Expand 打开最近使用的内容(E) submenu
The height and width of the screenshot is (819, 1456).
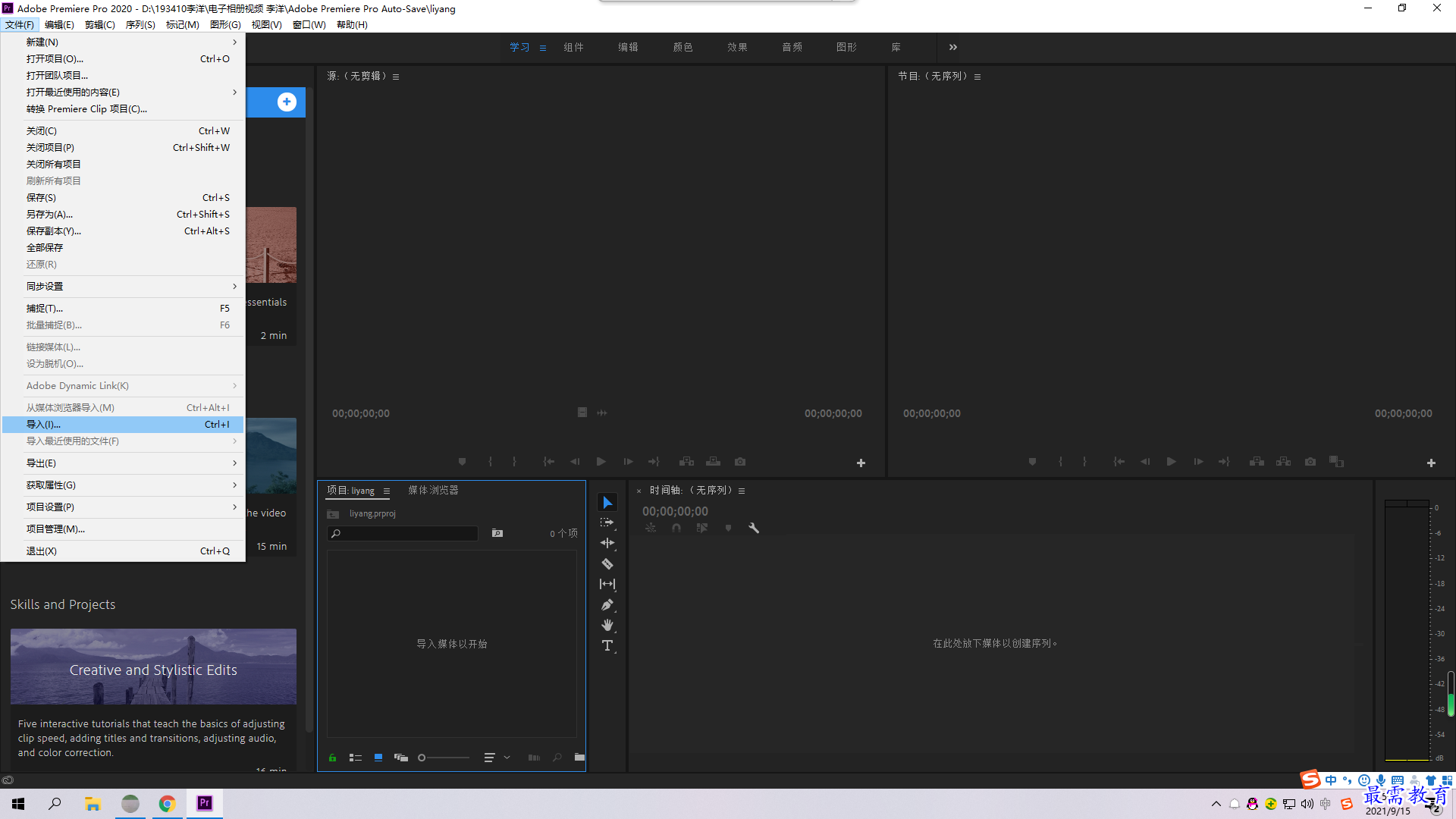click(x=123, y=92)
